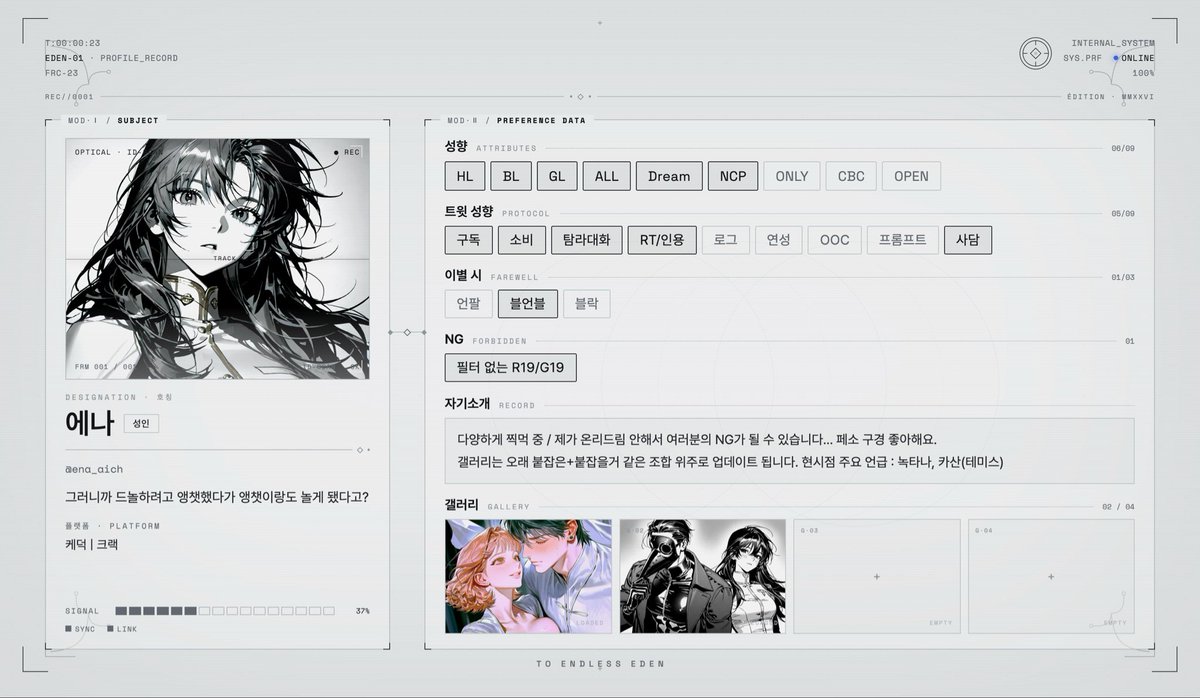Enable the OPEN attribute tag
Viewport: 1200px width, 698px height.
click(911, 176)
